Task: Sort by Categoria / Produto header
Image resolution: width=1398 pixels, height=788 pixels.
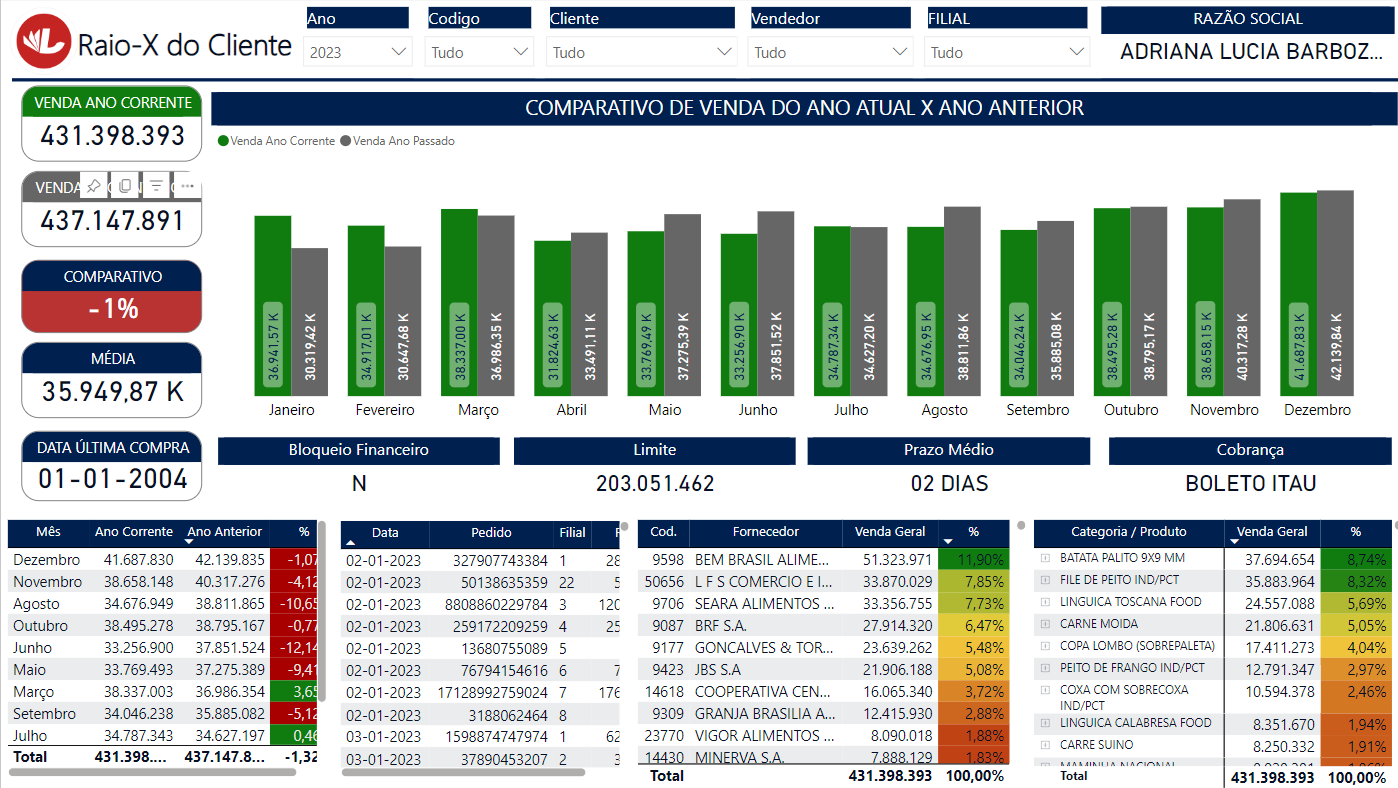Action: [1129, 532]
